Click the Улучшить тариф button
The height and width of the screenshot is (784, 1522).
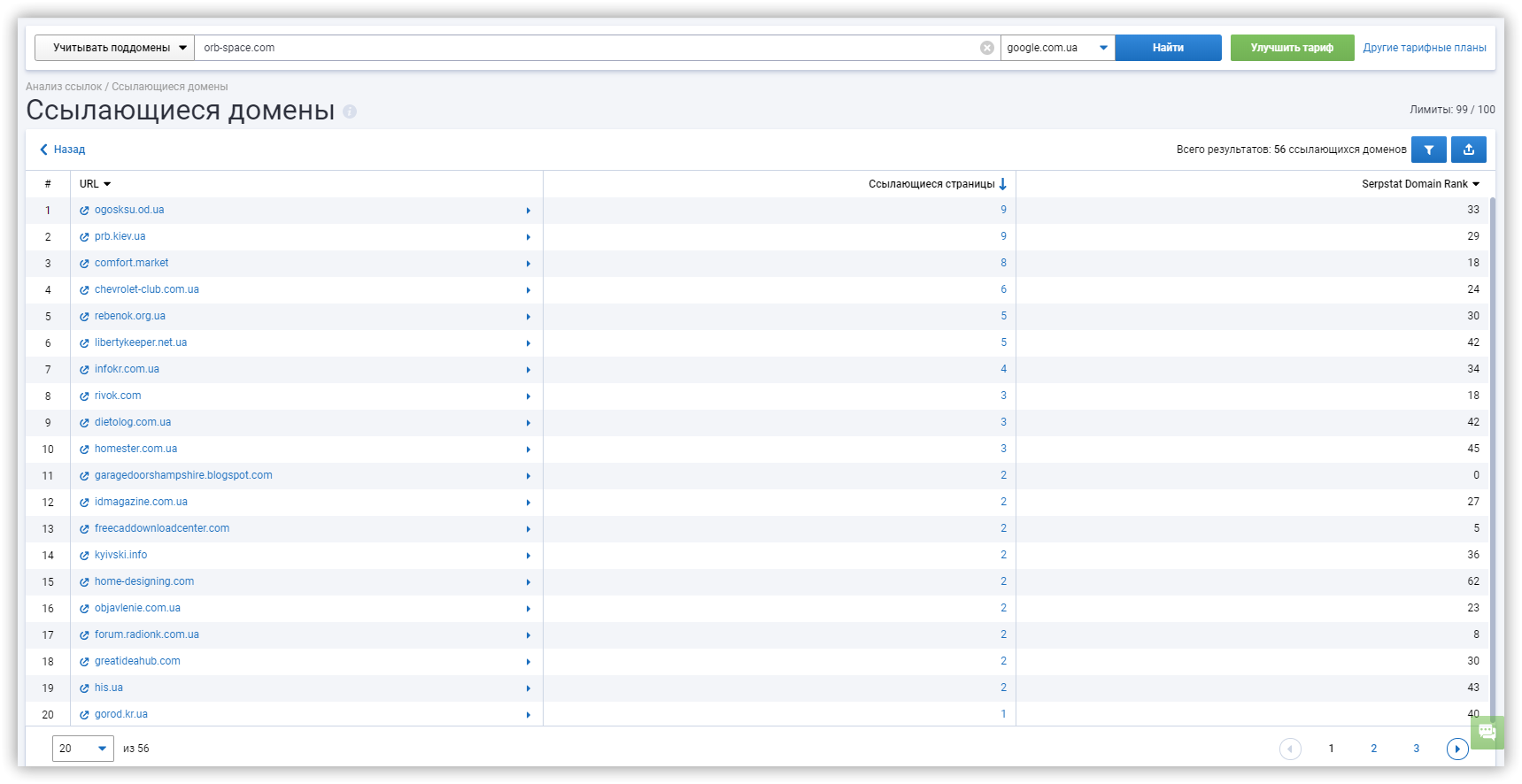tap(1292, 48)
